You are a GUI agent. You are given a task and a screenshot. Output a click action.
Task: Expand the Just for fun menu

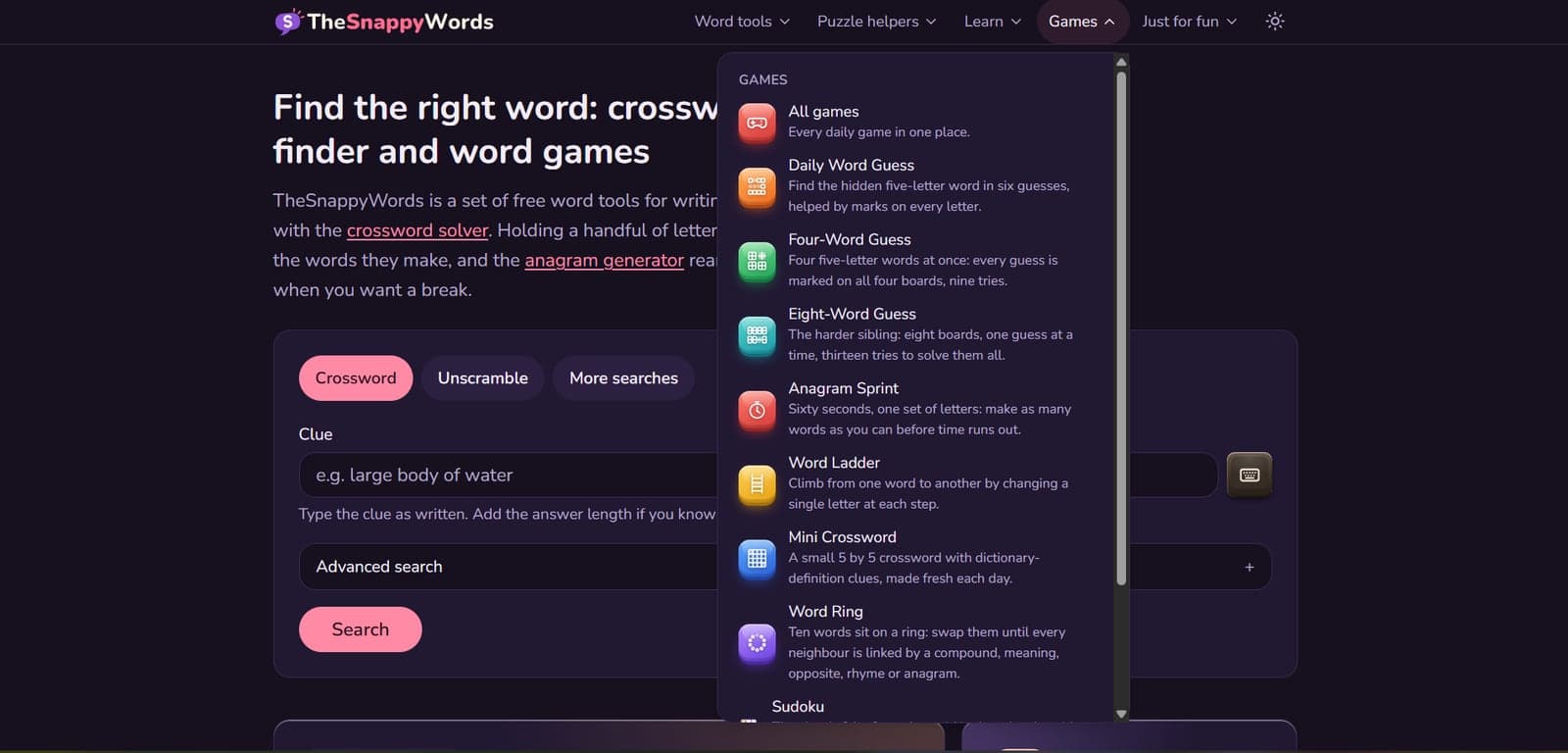tap(1190, 22)
